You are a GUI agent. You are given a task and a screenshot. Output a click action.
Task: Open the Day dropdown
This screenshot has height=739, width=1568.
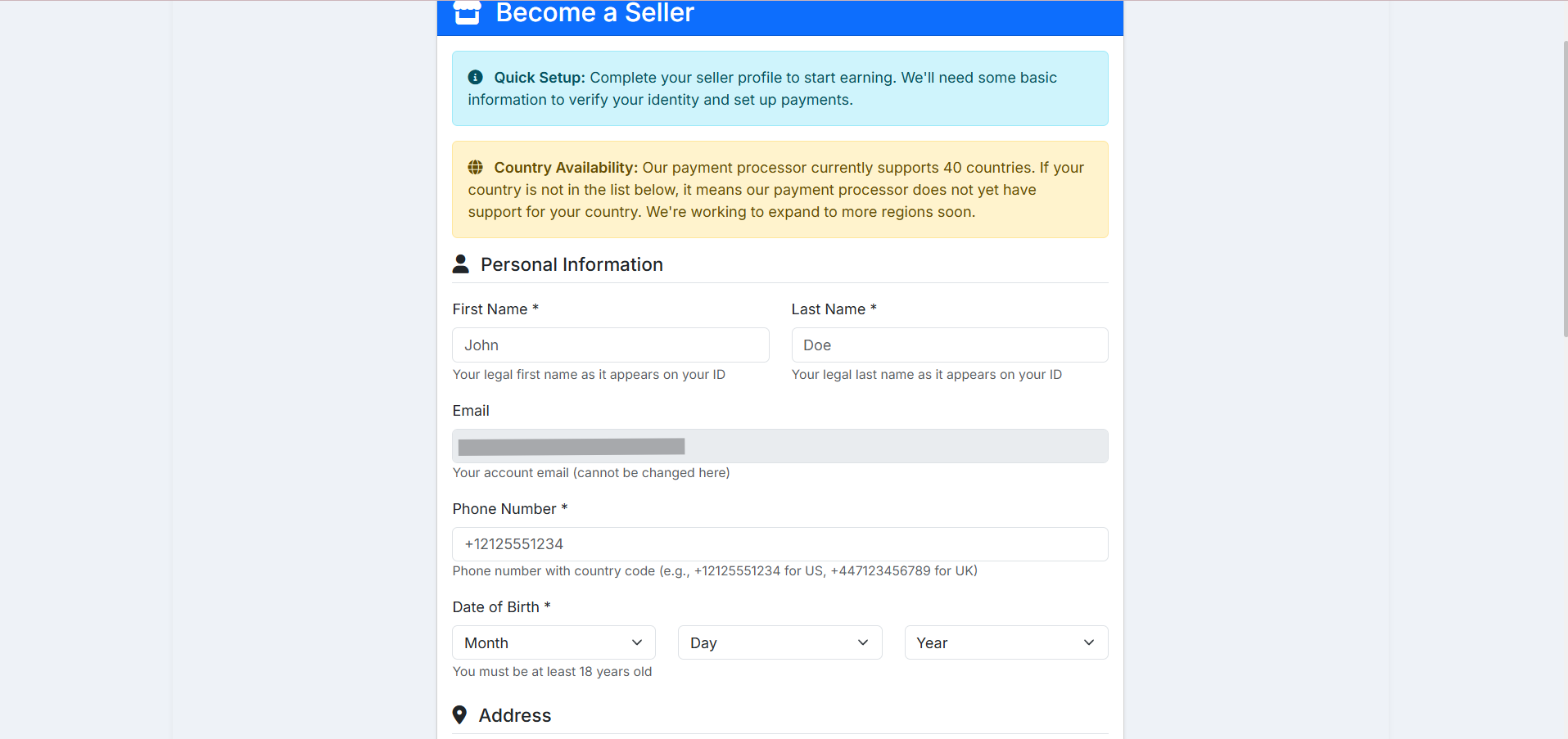tap(779, 642)
